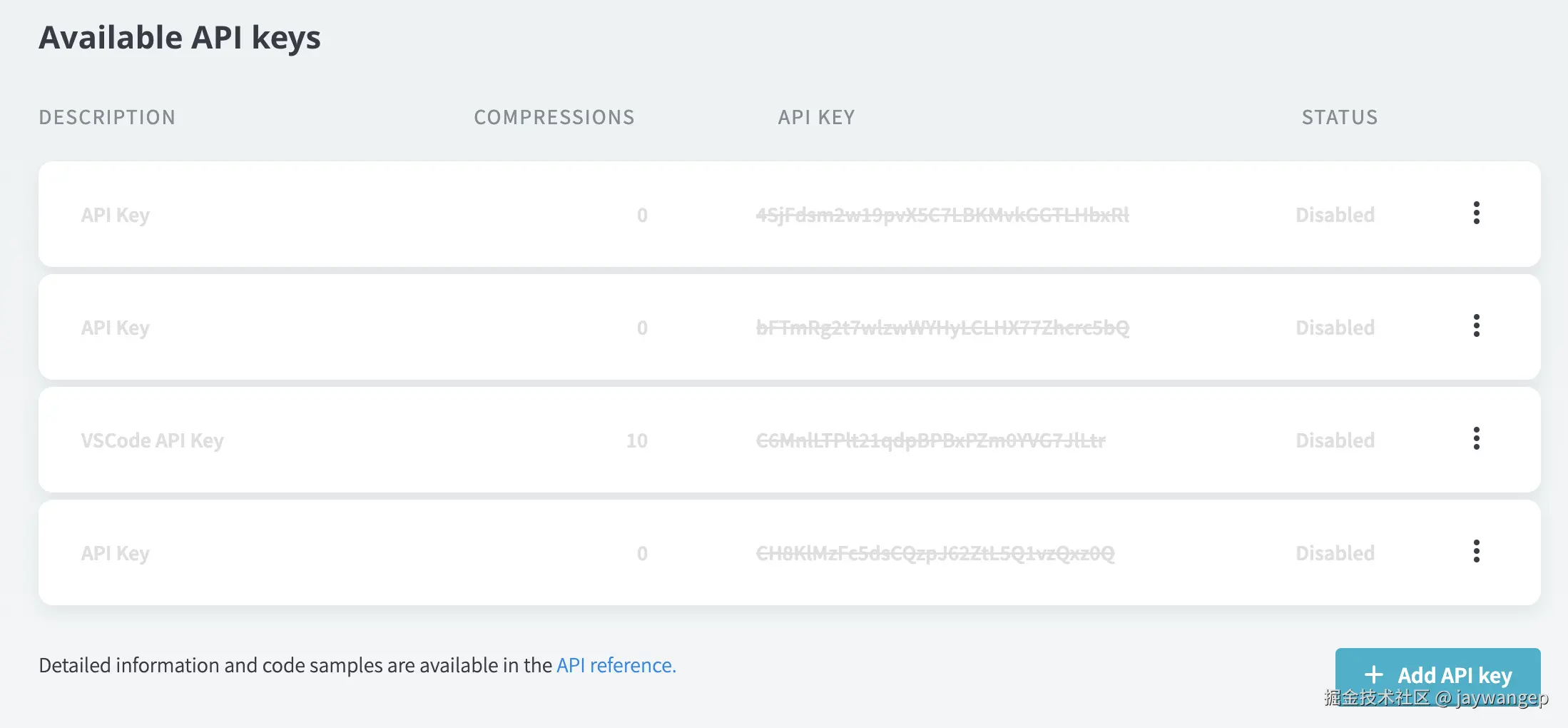The width and height of the screenshot is (1568, 728).
Task: Click the strikethrough key starting with 4SjFdsm2
Action: (x=942, y=215)
